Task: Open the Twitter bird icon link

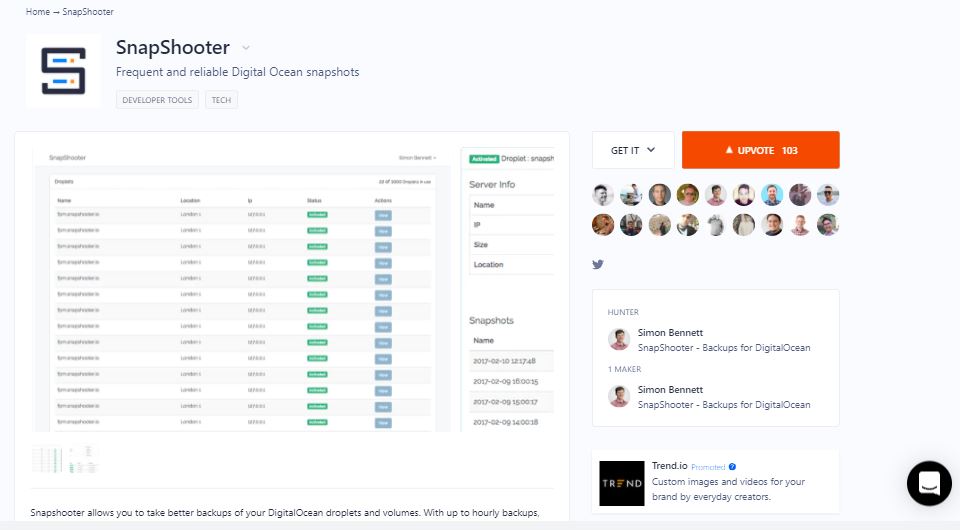Action: 598,264
